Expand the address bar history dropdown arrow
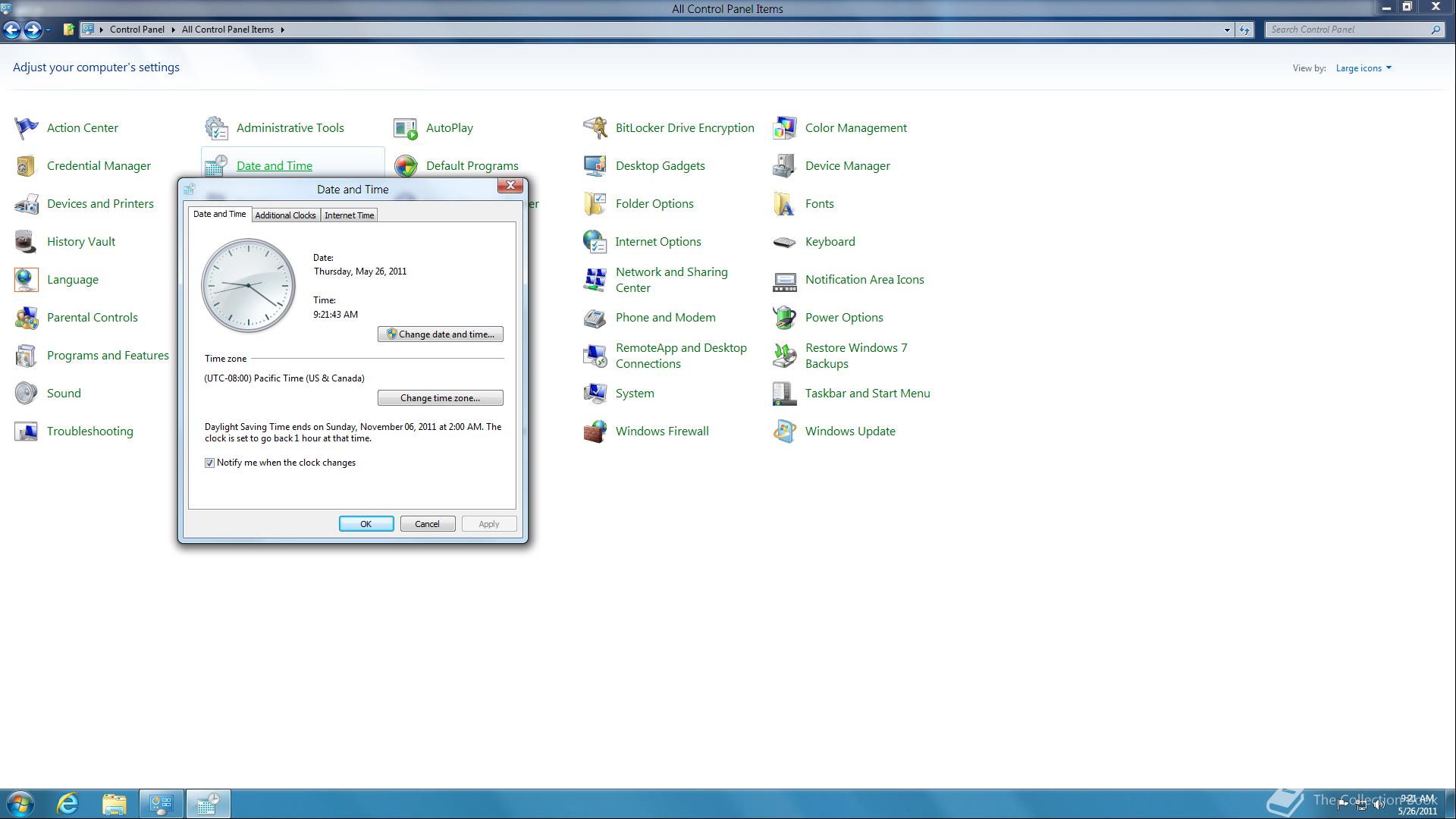Screen dimensions: 1456x819 click(1227, 30)
